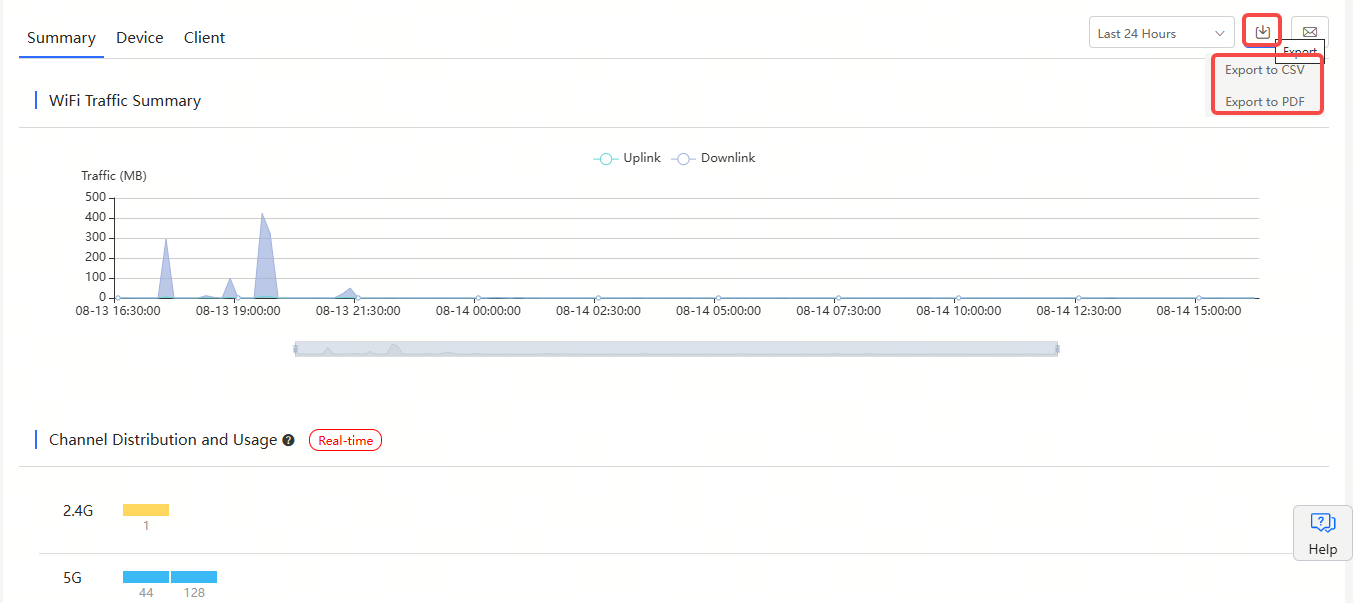Viewport: 1353px width, 603px height.
Task: Click the Real-time badge
Action: [345, 440]
